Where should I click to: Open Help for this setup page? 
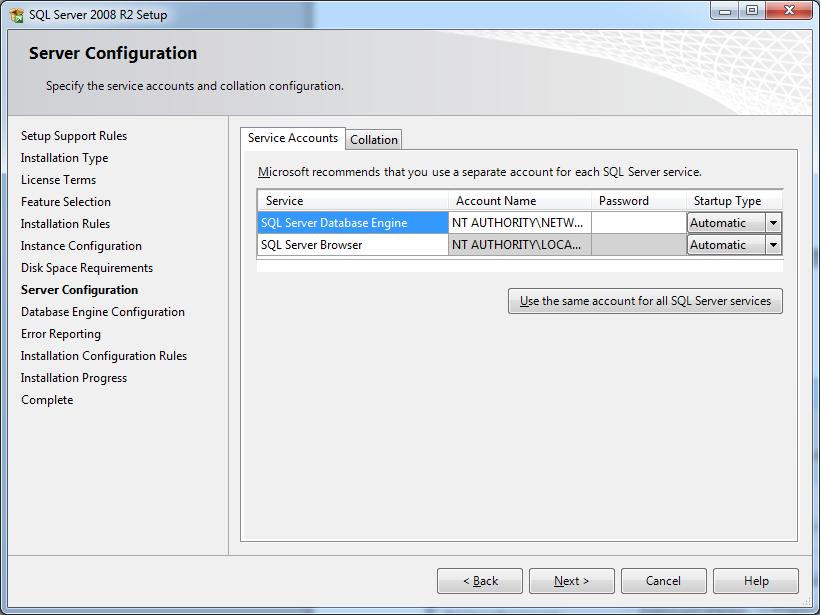[x=756, y=581]
